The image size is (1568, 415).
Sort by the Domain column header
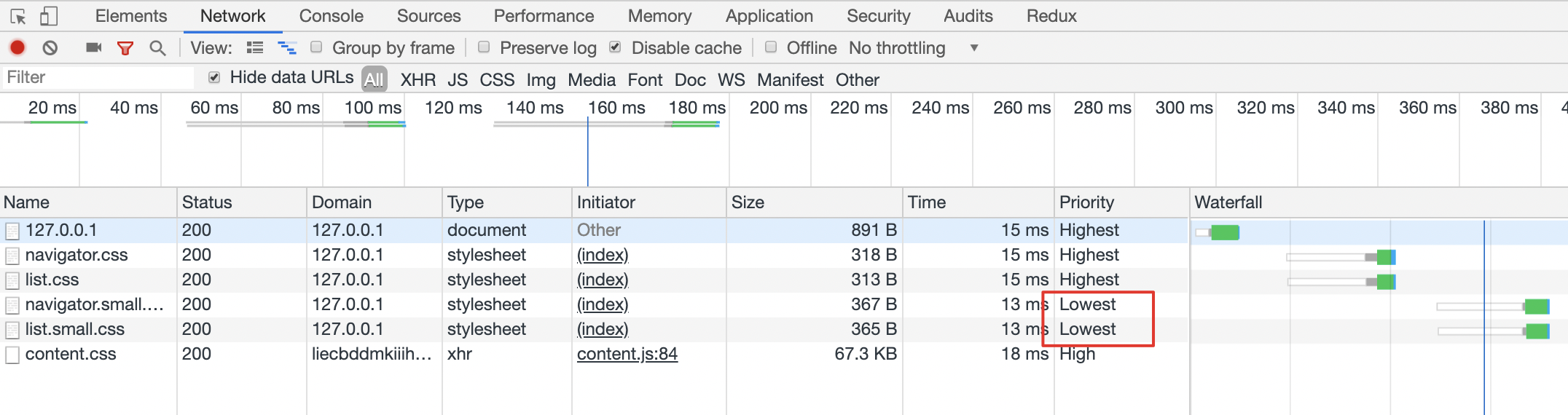[x=375, y=202]
